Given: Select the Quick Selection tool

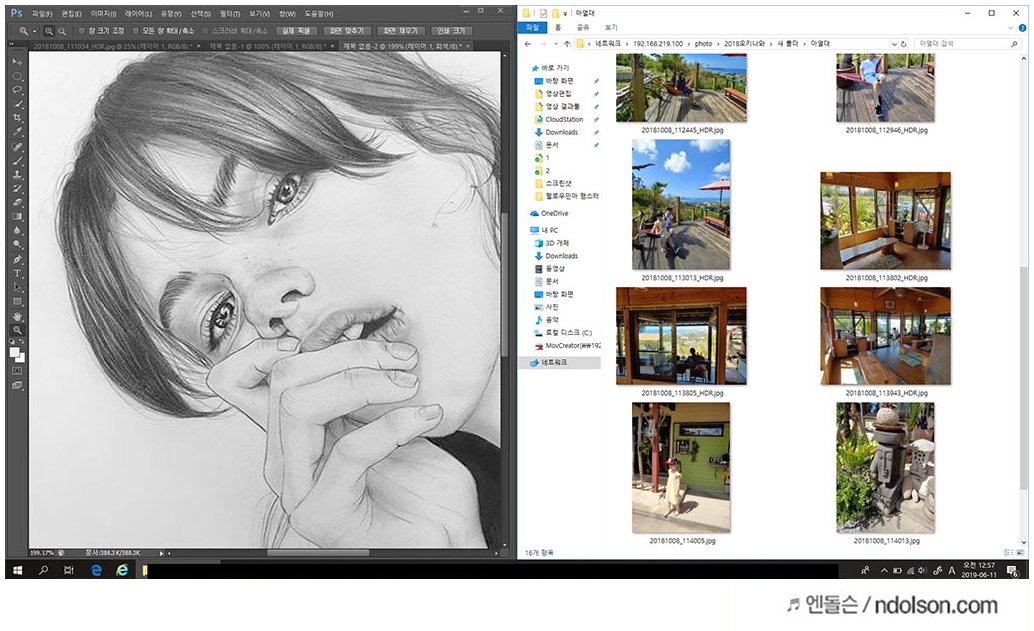Looking at the screenshot, I should [17, 104].
